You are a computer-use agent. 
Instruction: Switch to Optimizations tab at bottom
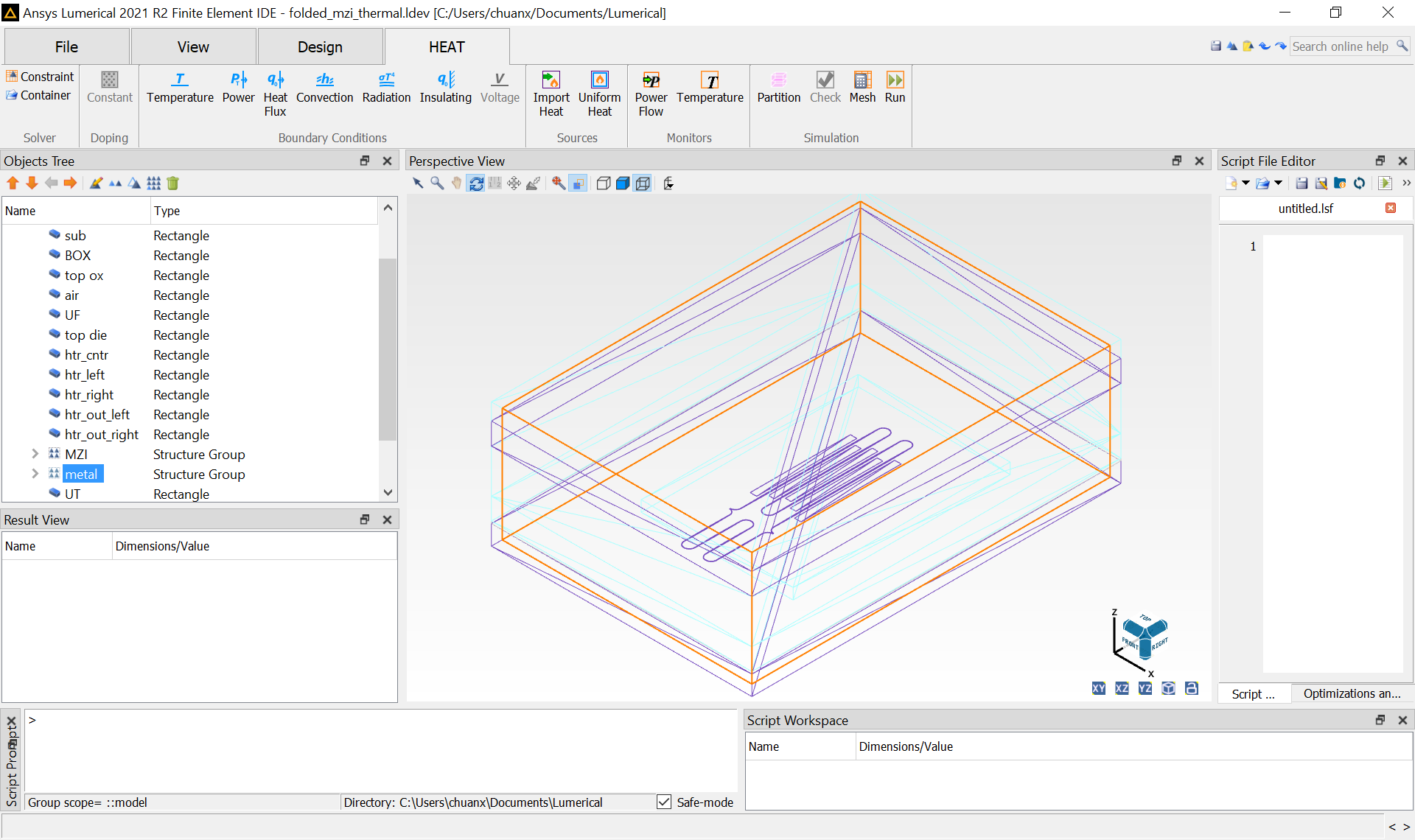pos(1352,693)
